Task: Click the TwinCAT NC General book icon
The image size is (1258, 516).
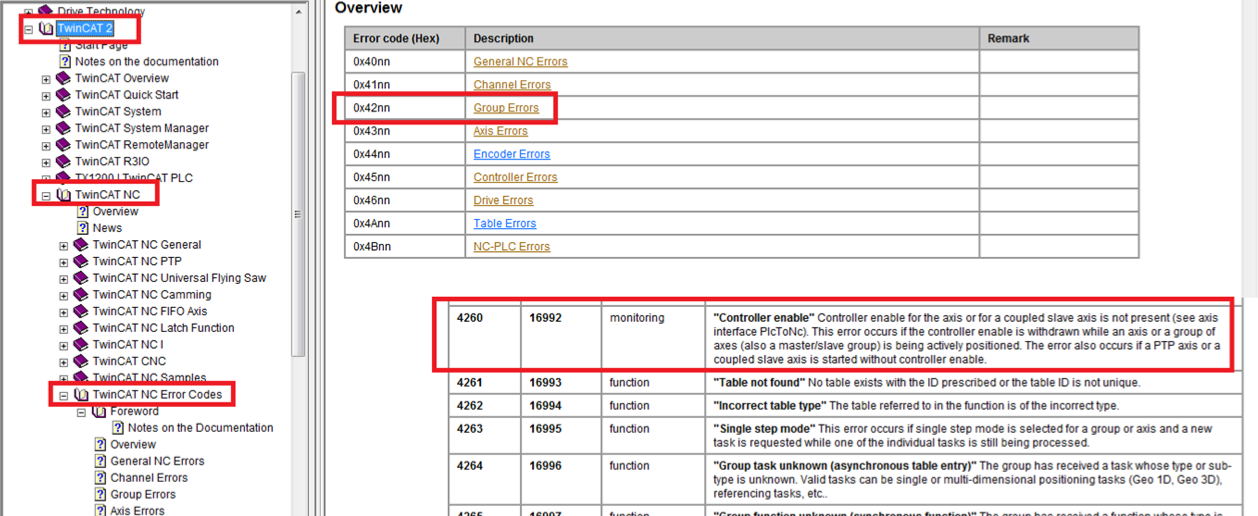Action: click(x=81, y=245)
